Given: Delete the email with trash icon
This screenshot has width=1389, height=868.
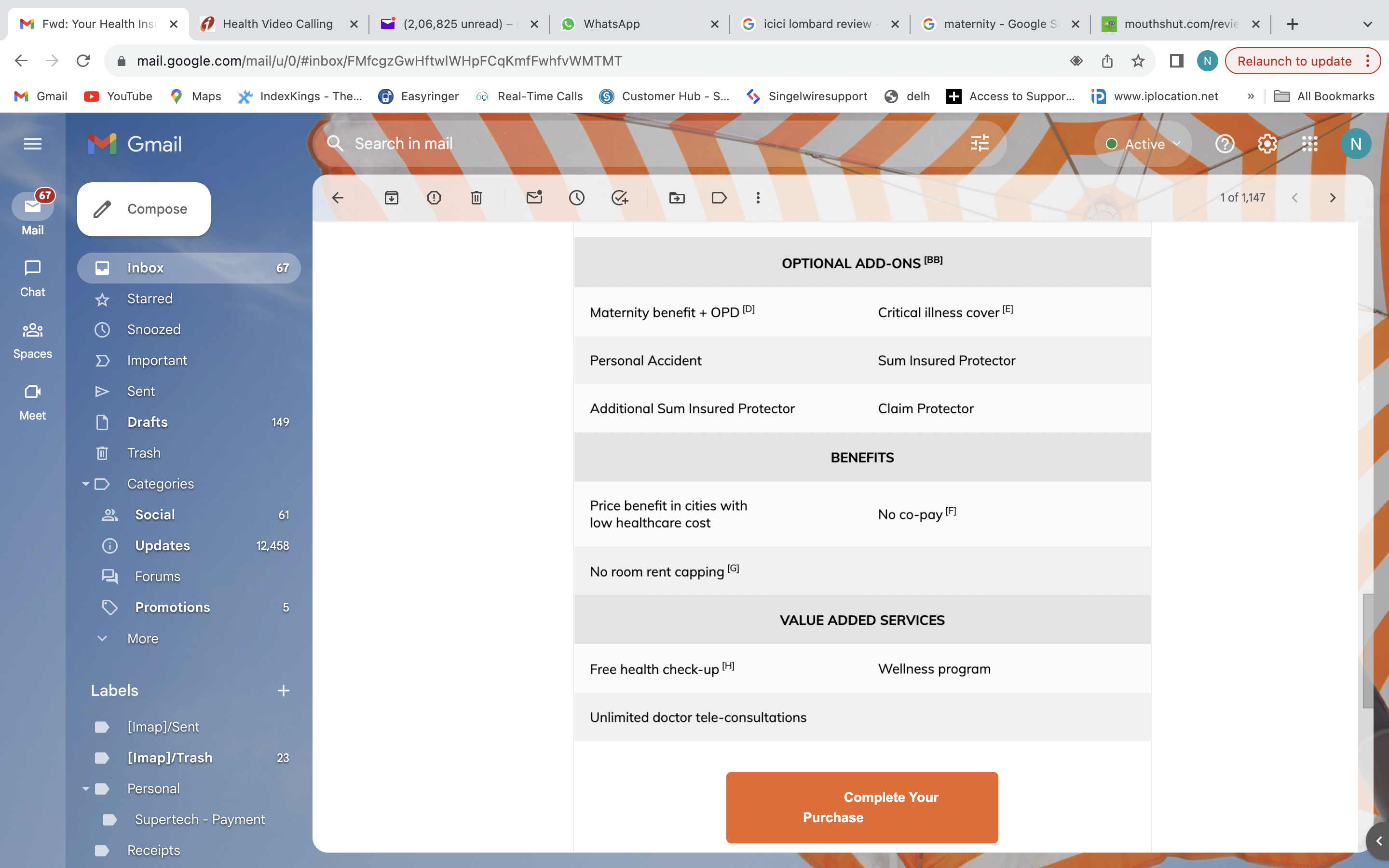Looking at the screenshot, I should (x=476, y=198).
